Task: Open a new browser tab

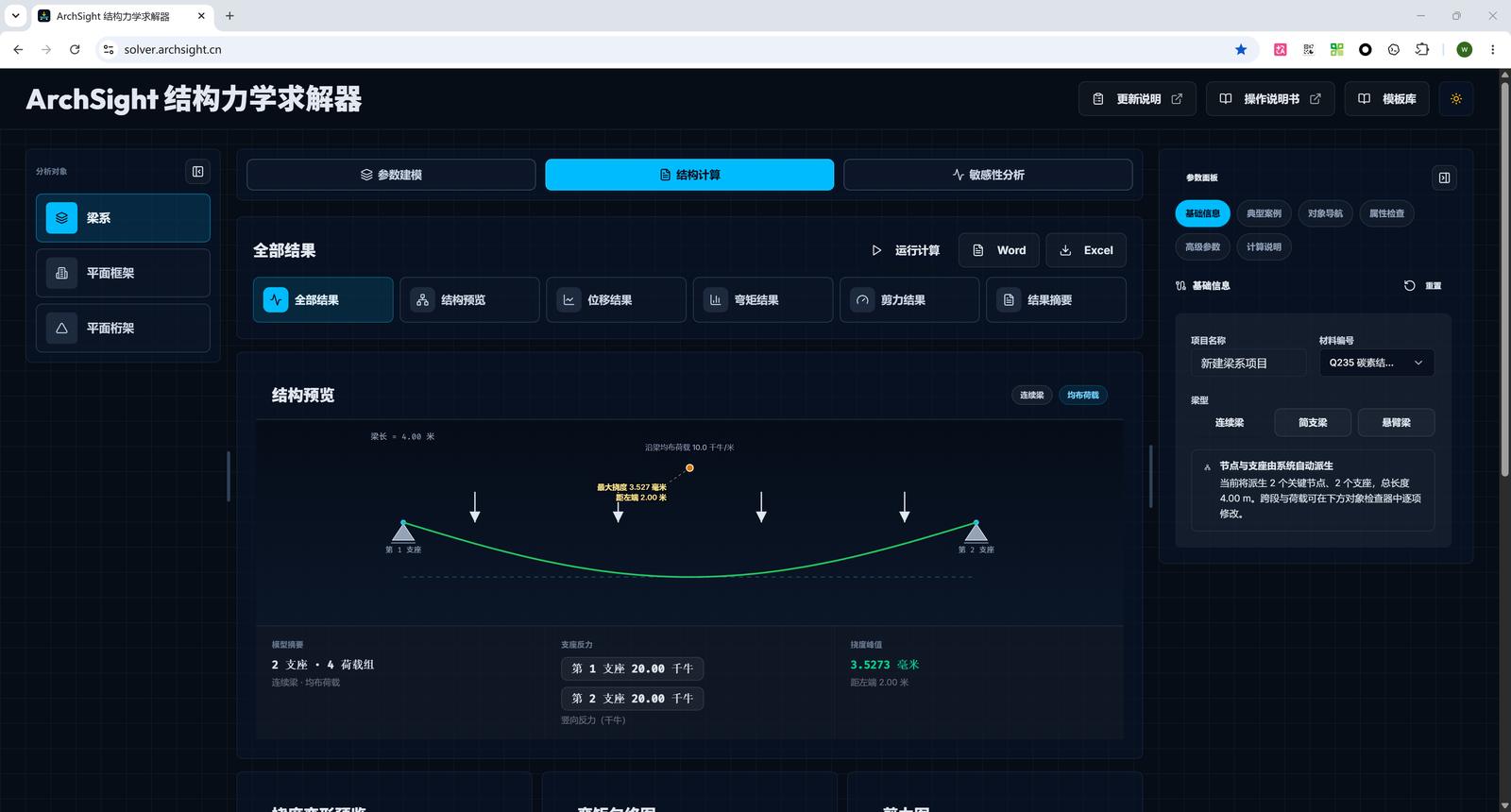Action: pos(229,16)
